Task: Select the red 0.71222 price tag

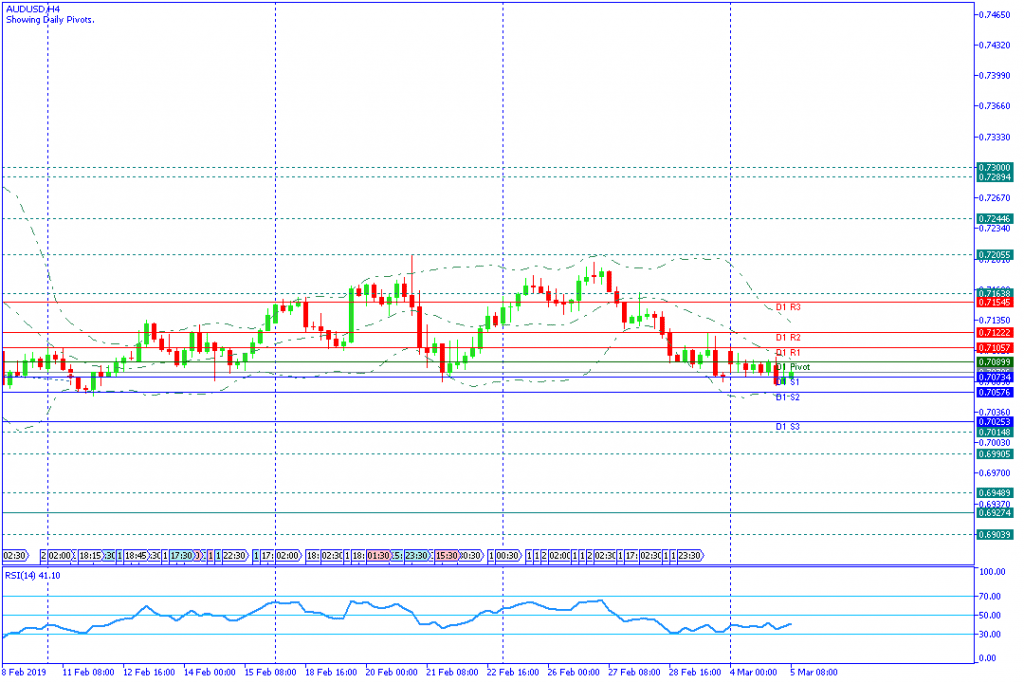Action: [995, 332]
